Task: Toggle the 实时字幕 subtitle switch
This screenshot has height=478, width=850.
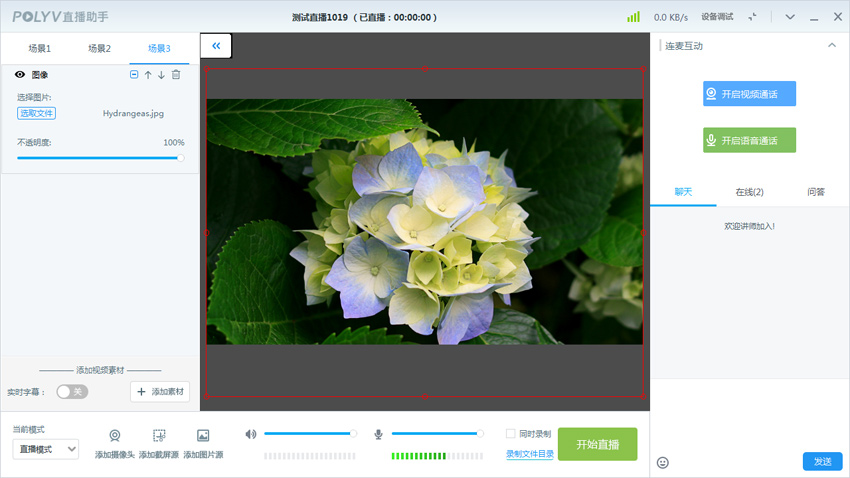Action: pos(72,392)
